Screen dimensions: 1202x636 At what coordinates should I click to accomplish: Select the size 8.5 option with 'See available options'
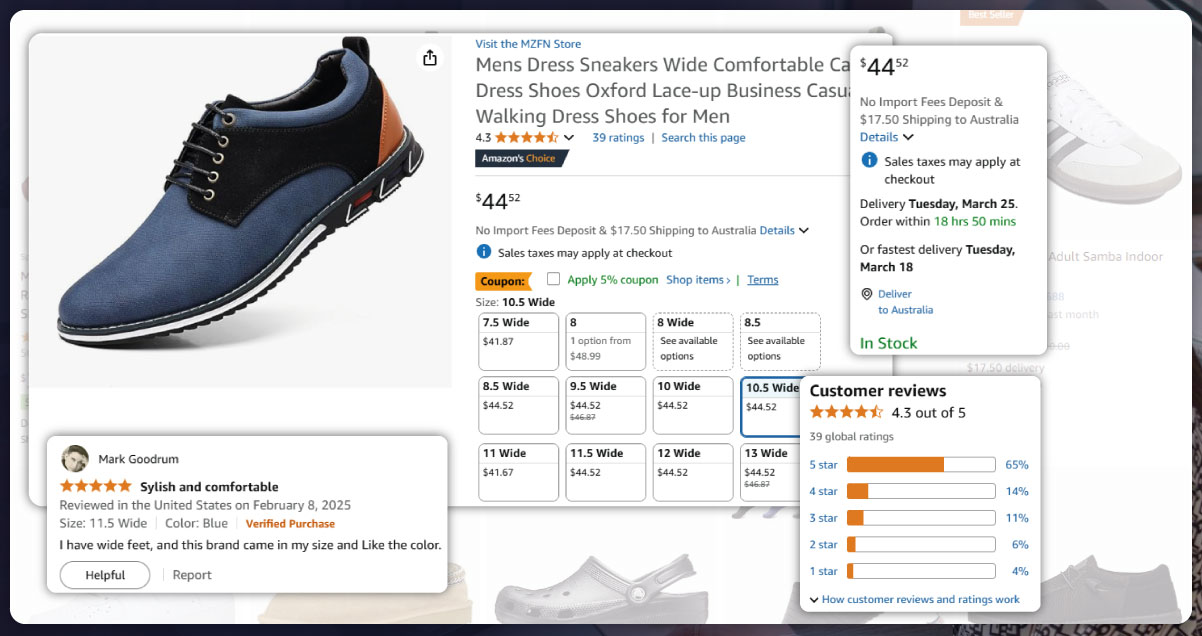780,342
